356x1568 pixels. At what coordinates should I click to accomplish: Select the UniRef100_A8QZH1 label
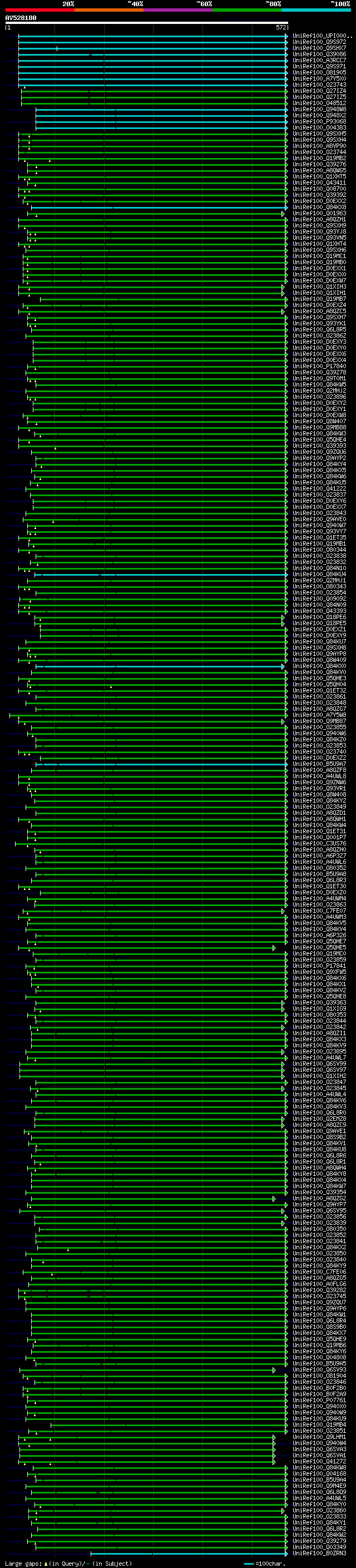319,219
